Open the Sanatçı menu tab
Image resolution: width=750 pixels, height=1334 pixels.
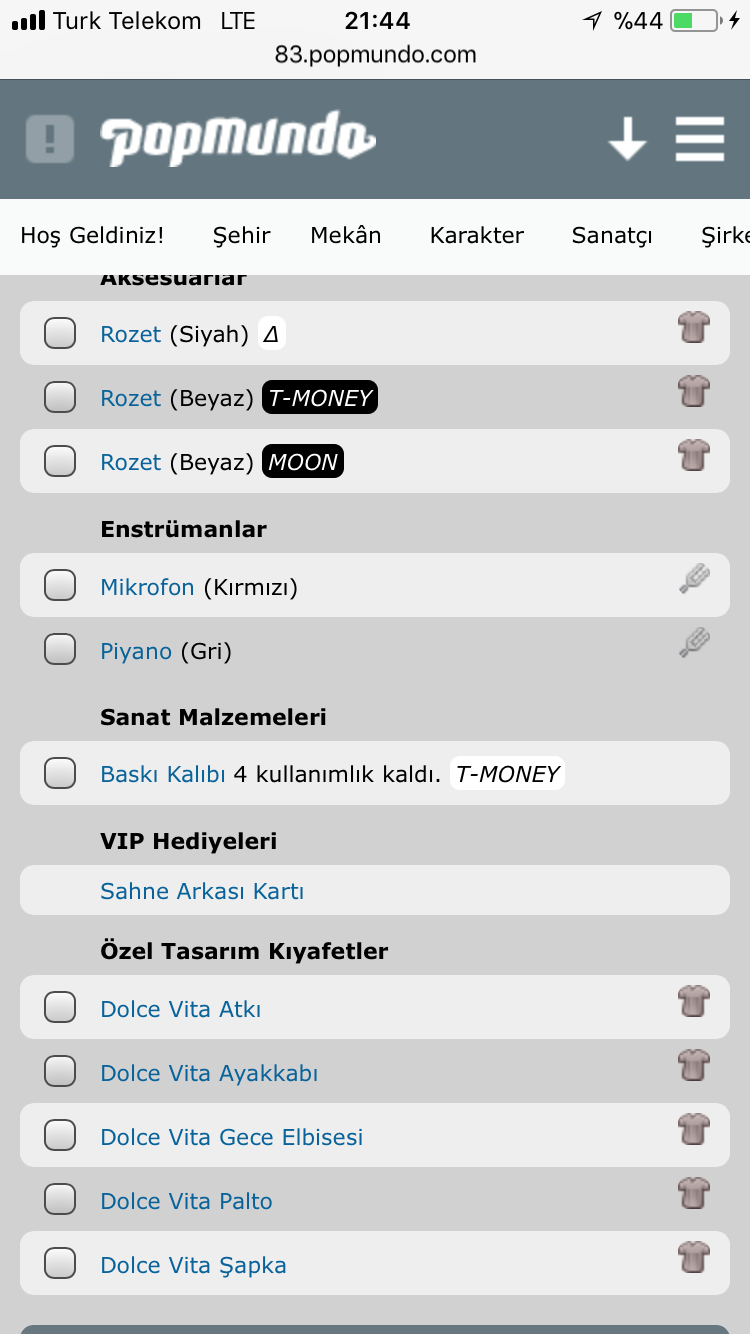coord(611,236)
